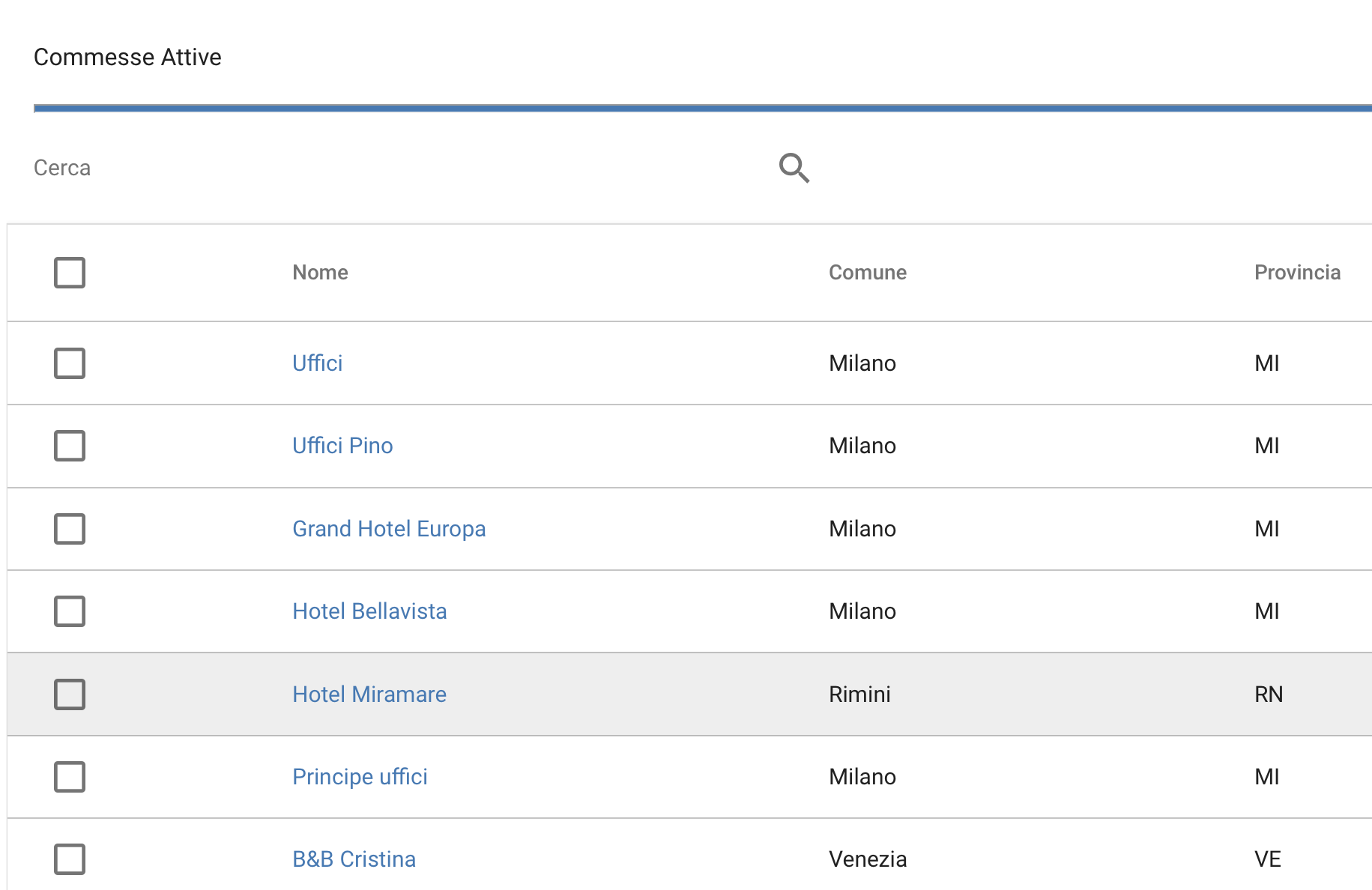
Task: Check the box for Uffici row
Action: coord(70,363)
